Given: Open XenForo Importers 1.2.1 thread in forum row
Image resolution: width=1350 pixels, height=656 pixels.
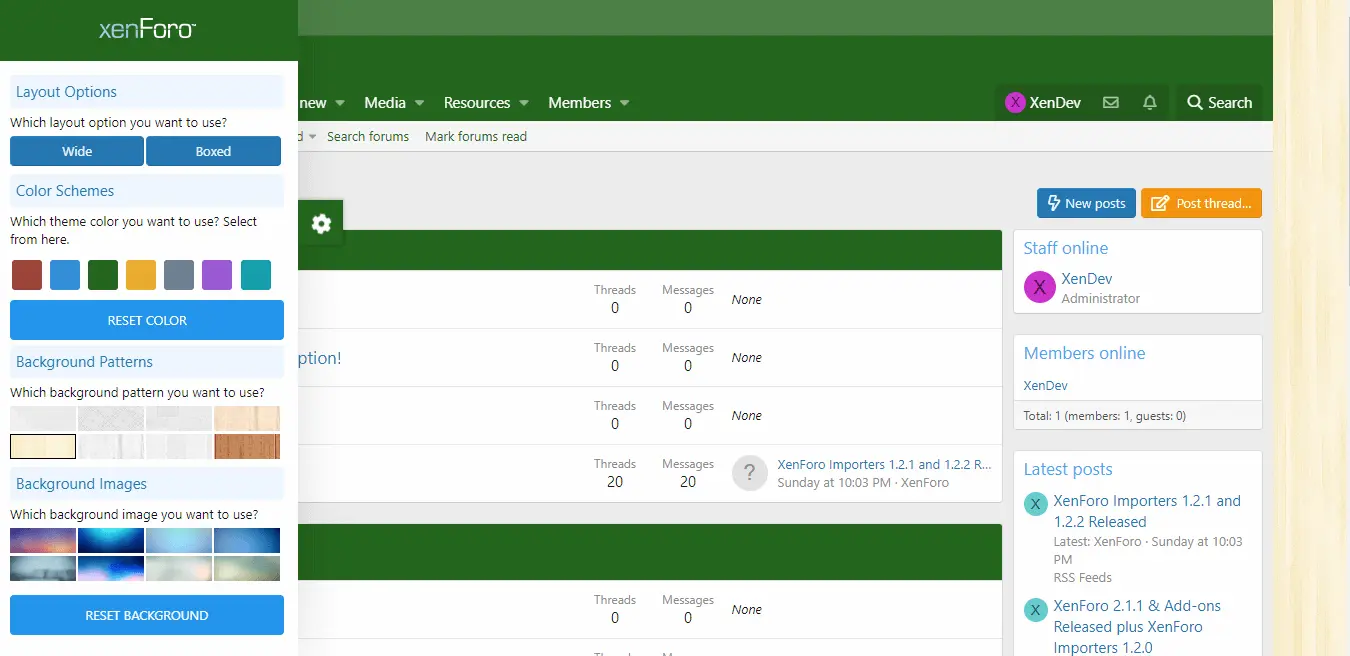Looking at the screenshot, I should 884,464.
